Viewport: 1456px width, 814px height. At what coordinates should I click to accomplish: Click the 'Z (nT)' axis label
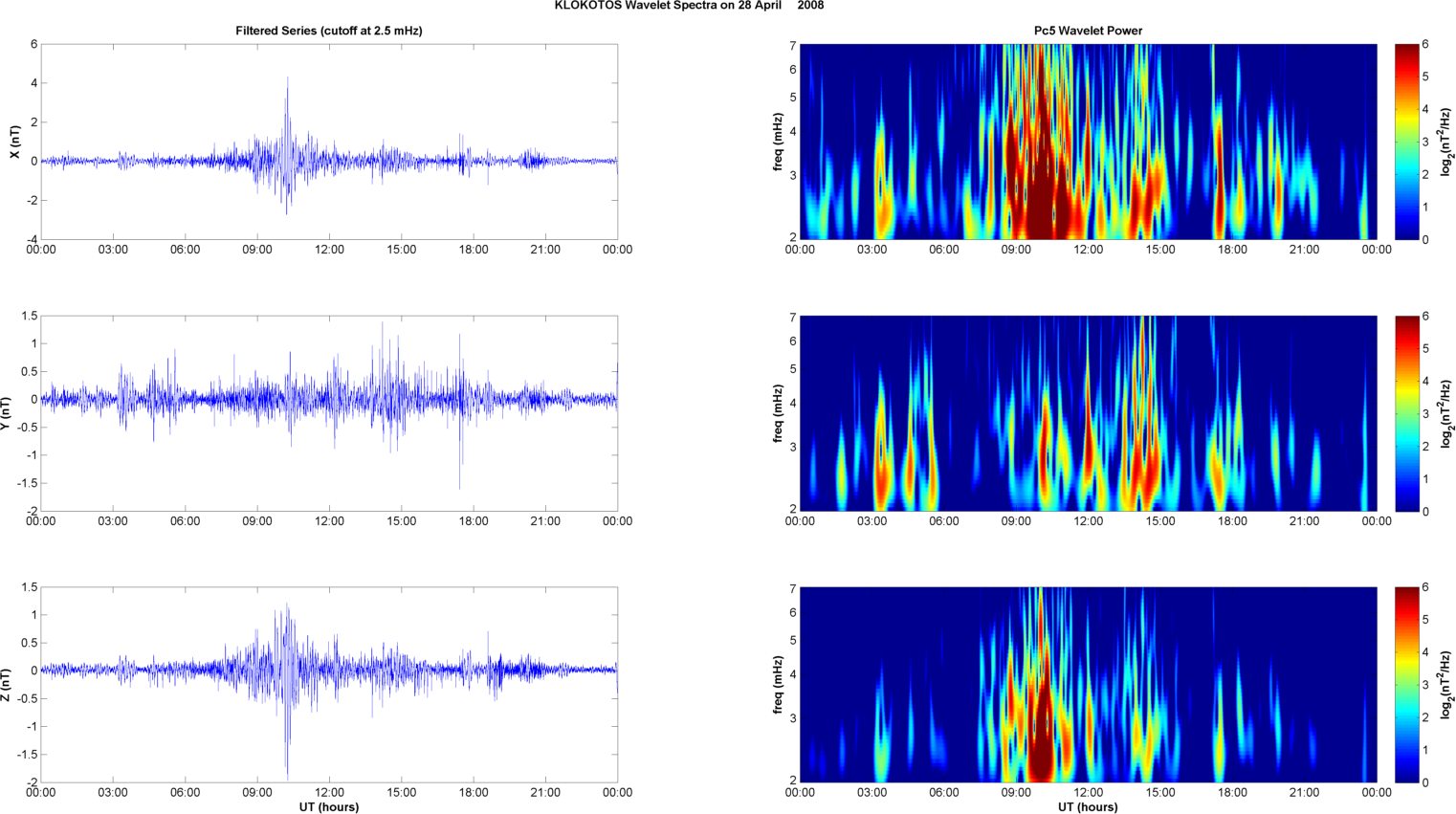(x=6, y=685)
